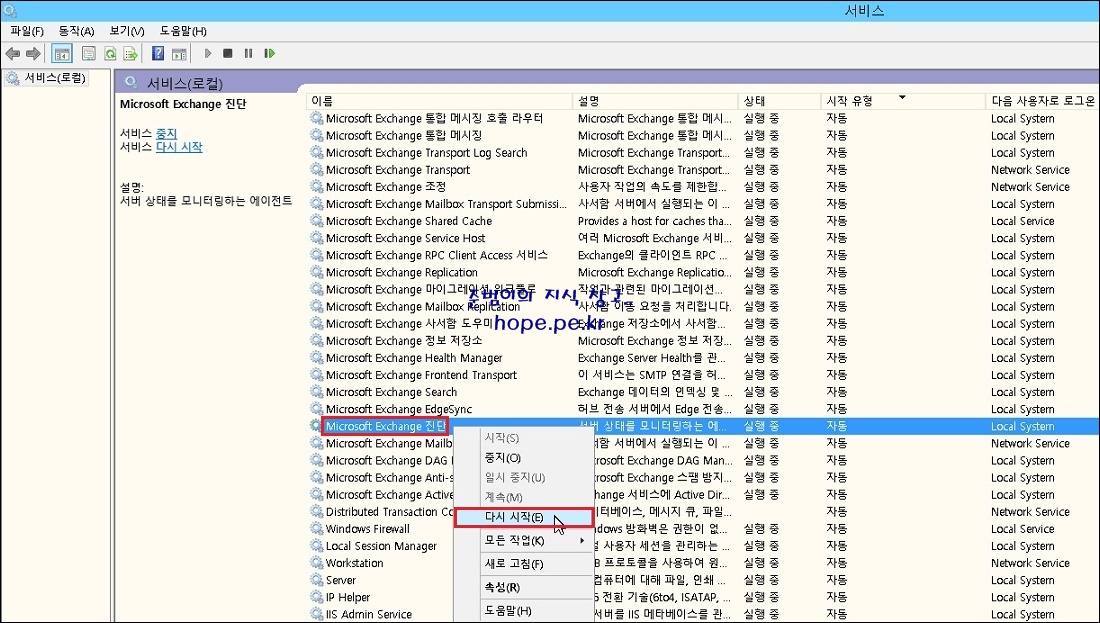
Task: Click gear icon of Microsoft Exchange EdgeSync
Action: 317,409
